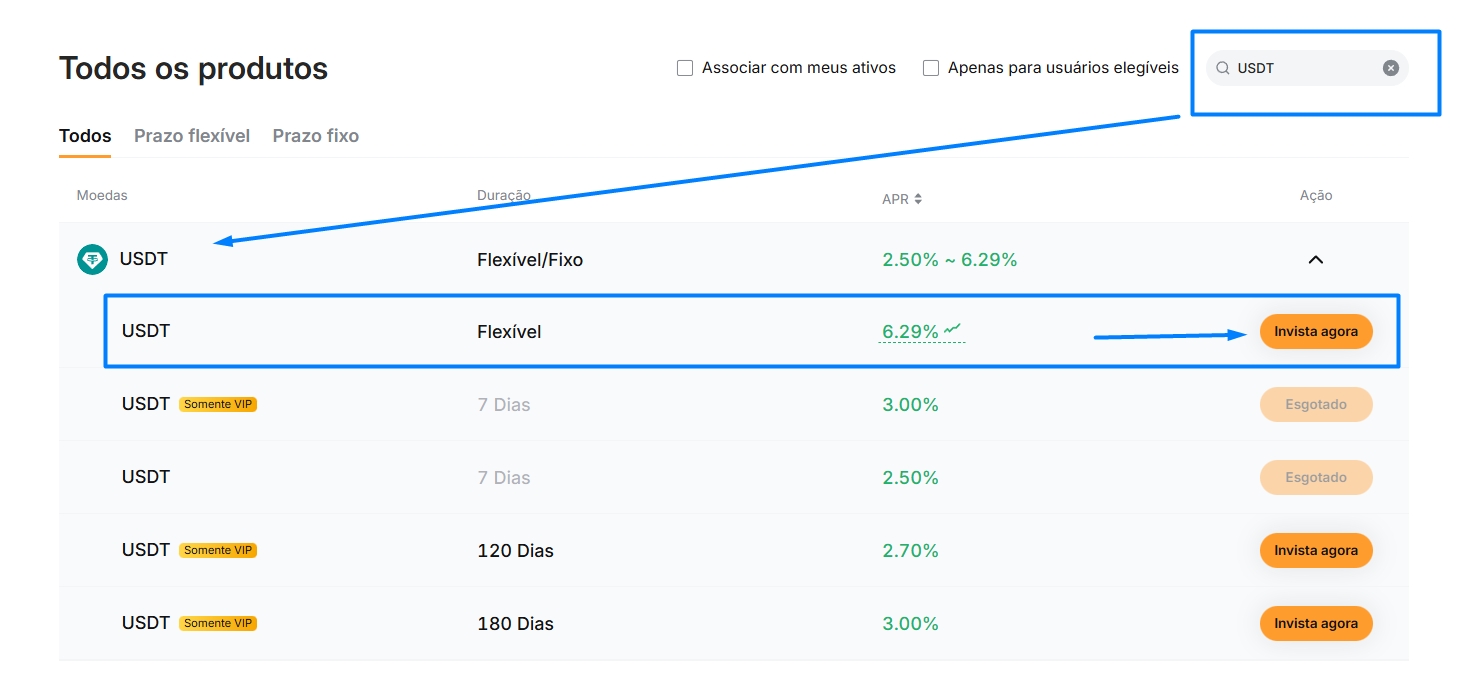Open the 'Prazo fixo' tab
Image resolution: width=1477 pixels, height=690 pixels.
pyautogui.click(x=315, y=136)
